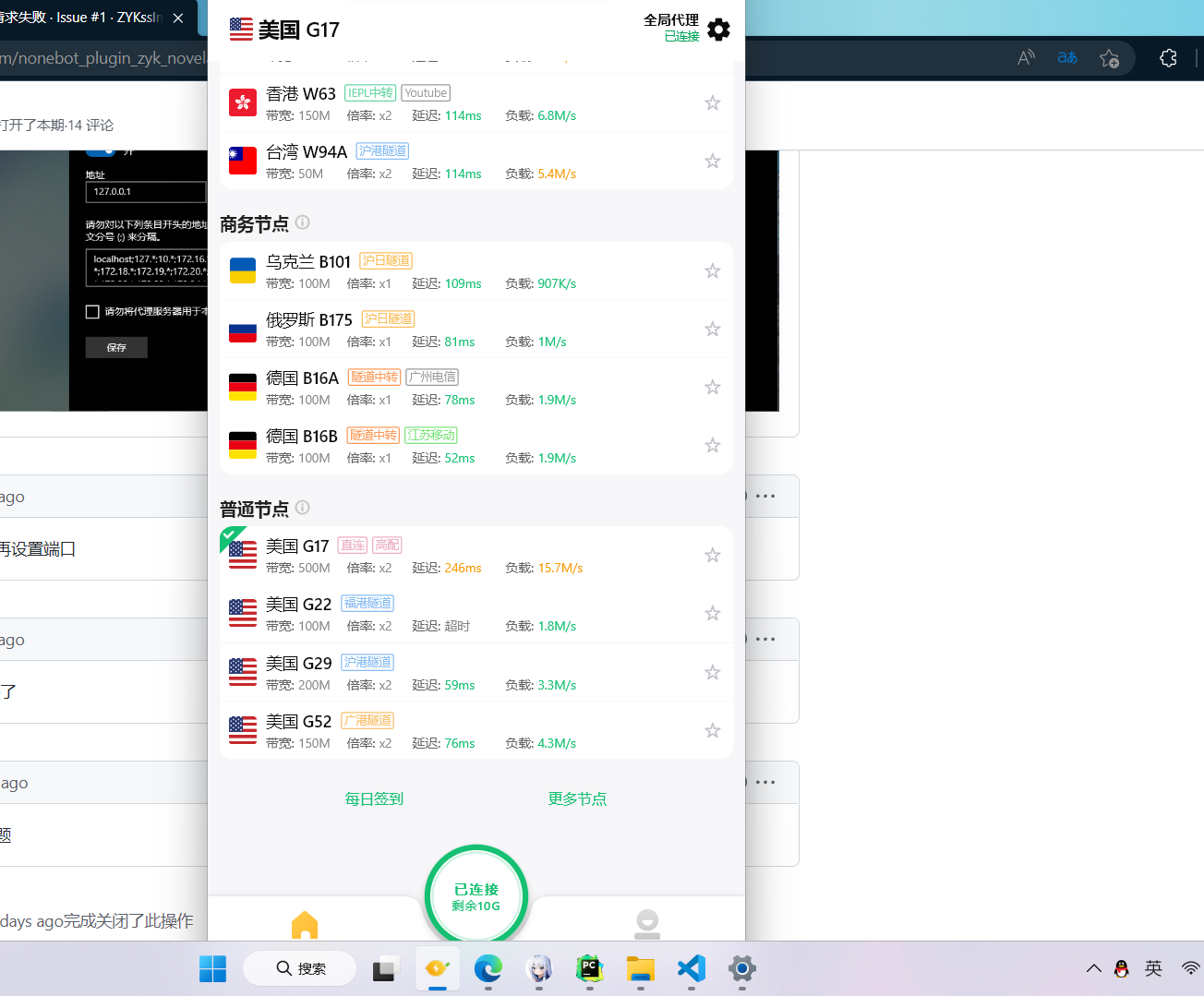Star the 香港 W63 node

pyautogui.click(x=712, y=102)
